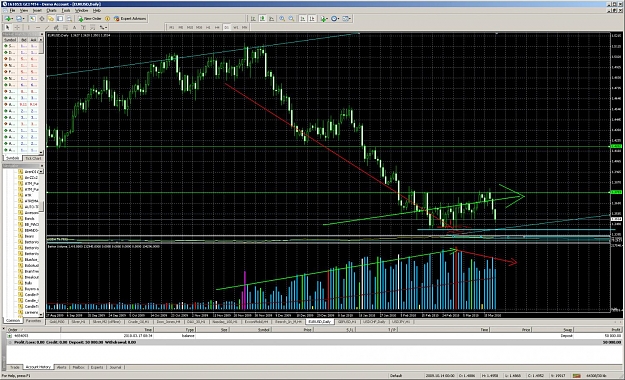Select the balance row in Account History
Viewport: 625px width, 380px height.
pyautogui.click(x=314, y=336)
